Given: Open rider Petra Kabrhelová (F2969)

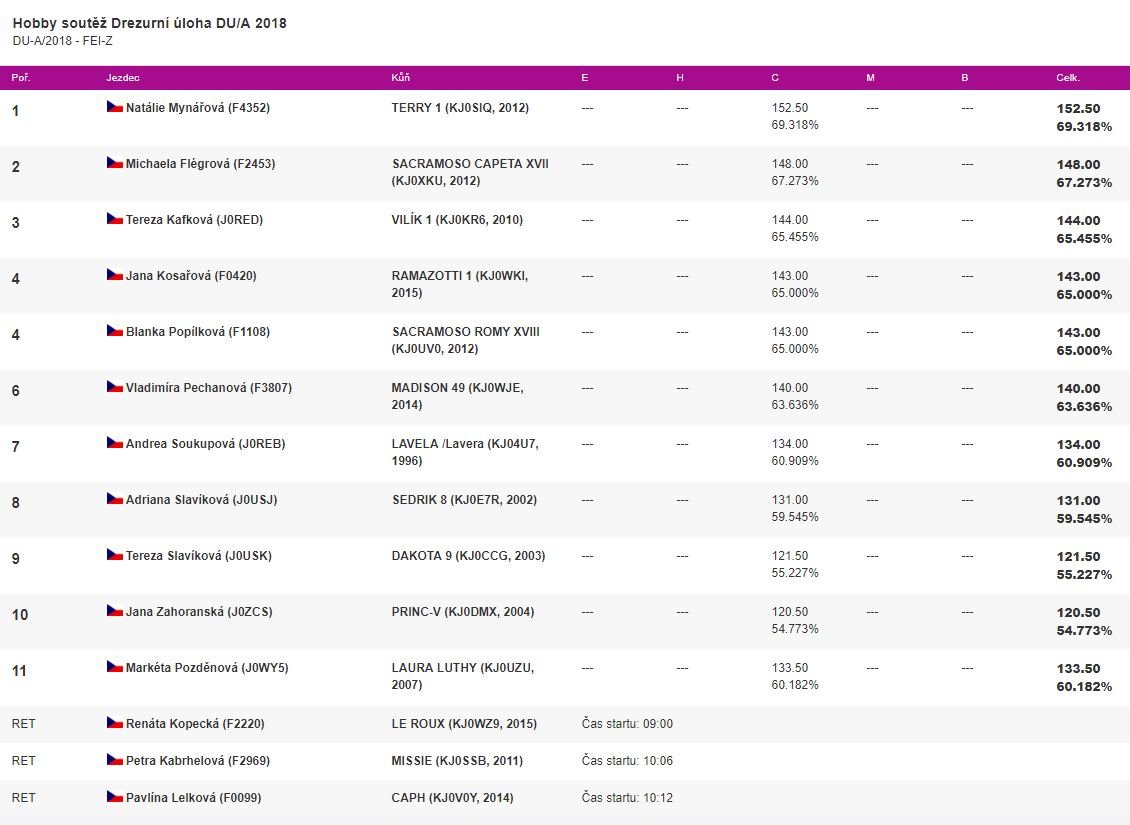Looking at the screenshot, I should pos(197,760).
